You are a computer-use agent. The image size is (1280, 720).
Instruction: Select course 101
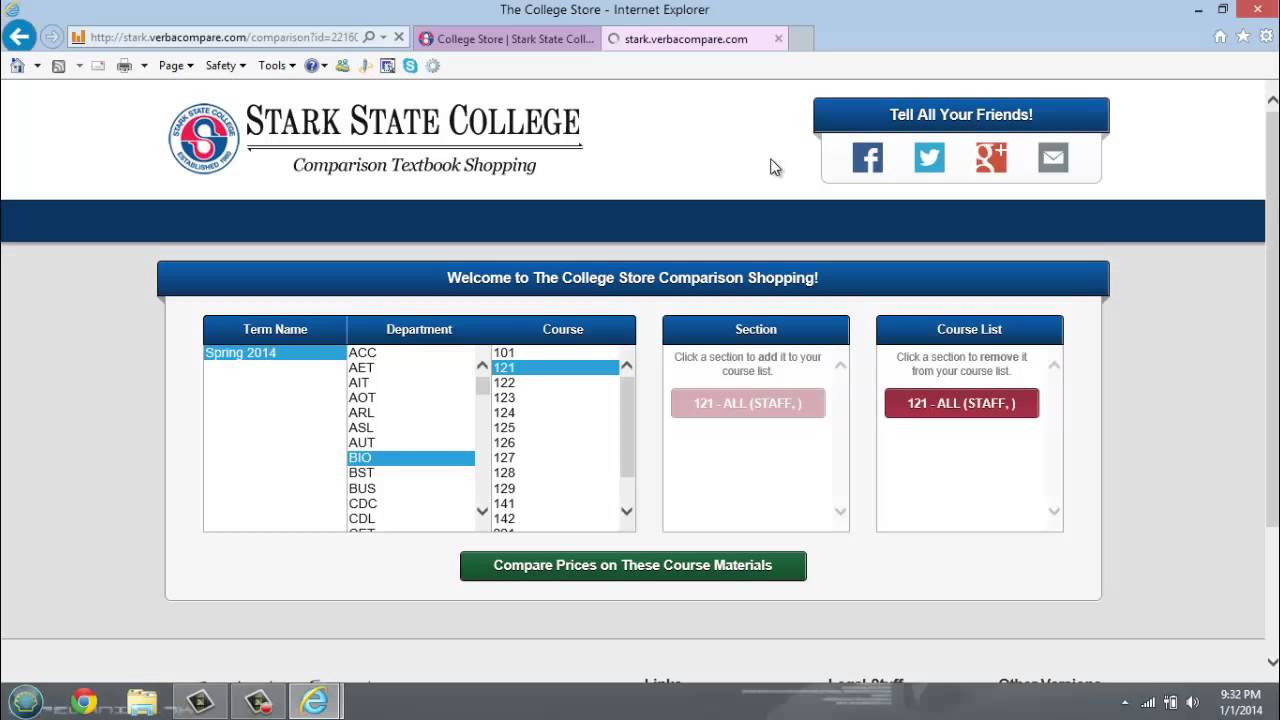point(555,353)
